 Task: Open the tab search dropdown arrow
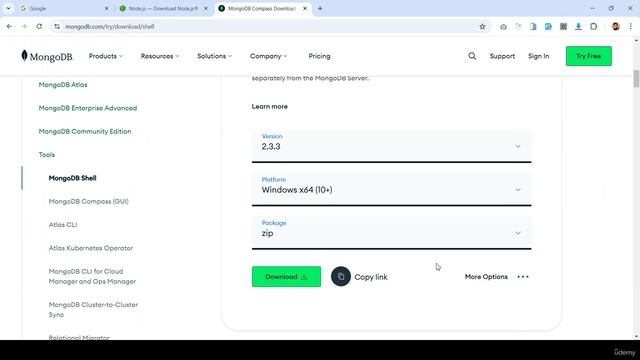[8, 8]
